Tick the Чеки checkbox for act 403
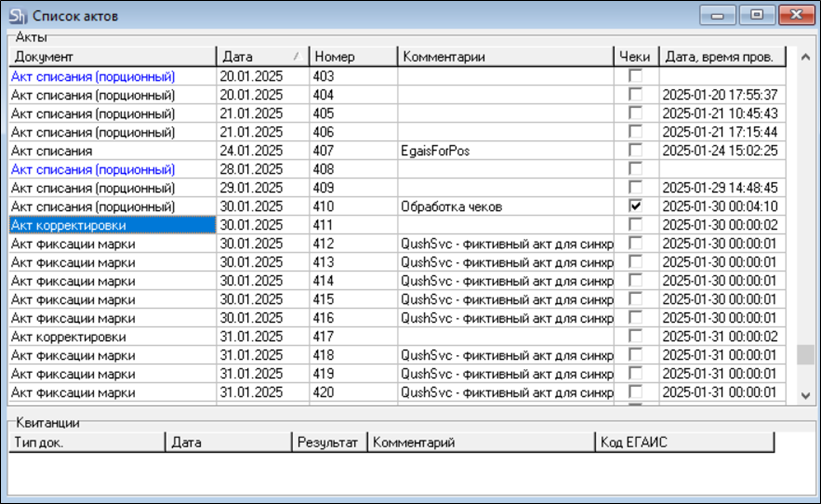The width and height of the screenshot is (821, 504). point(635,76)
